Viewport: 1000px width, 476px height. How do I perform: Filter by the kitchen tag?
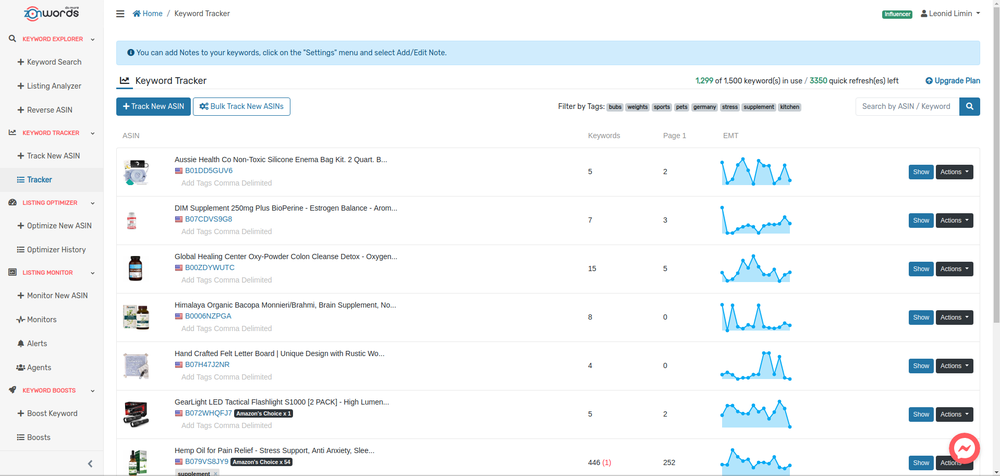[790, 107]
